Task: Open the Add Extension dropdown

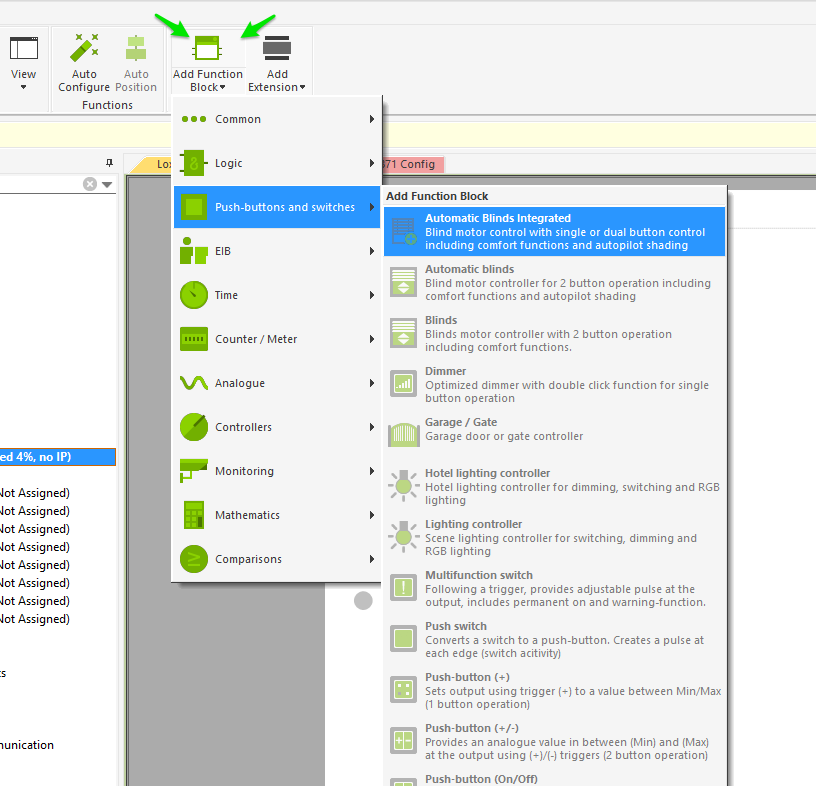Action: [x=277, y=65]
